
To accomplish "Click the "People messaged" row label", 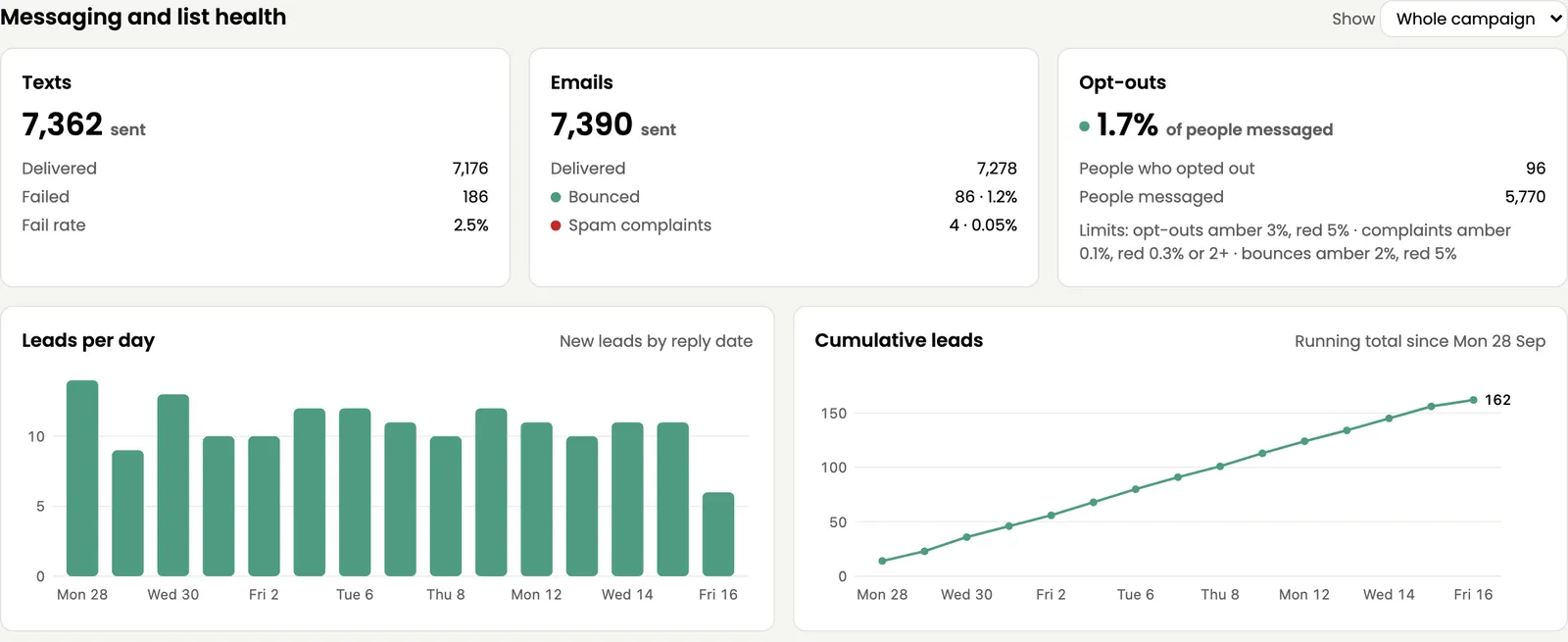I will coord(1151,197).
